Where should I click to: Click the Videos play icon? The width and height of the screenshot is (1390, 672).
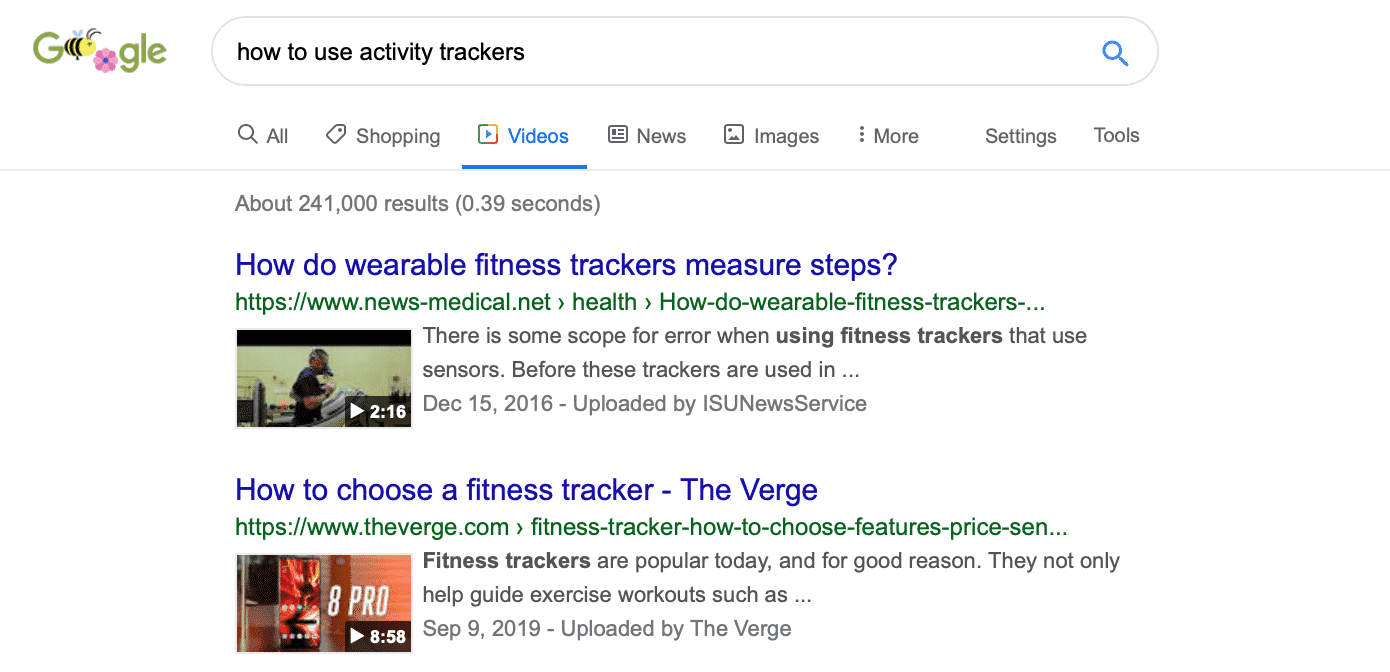coord(488,134)
